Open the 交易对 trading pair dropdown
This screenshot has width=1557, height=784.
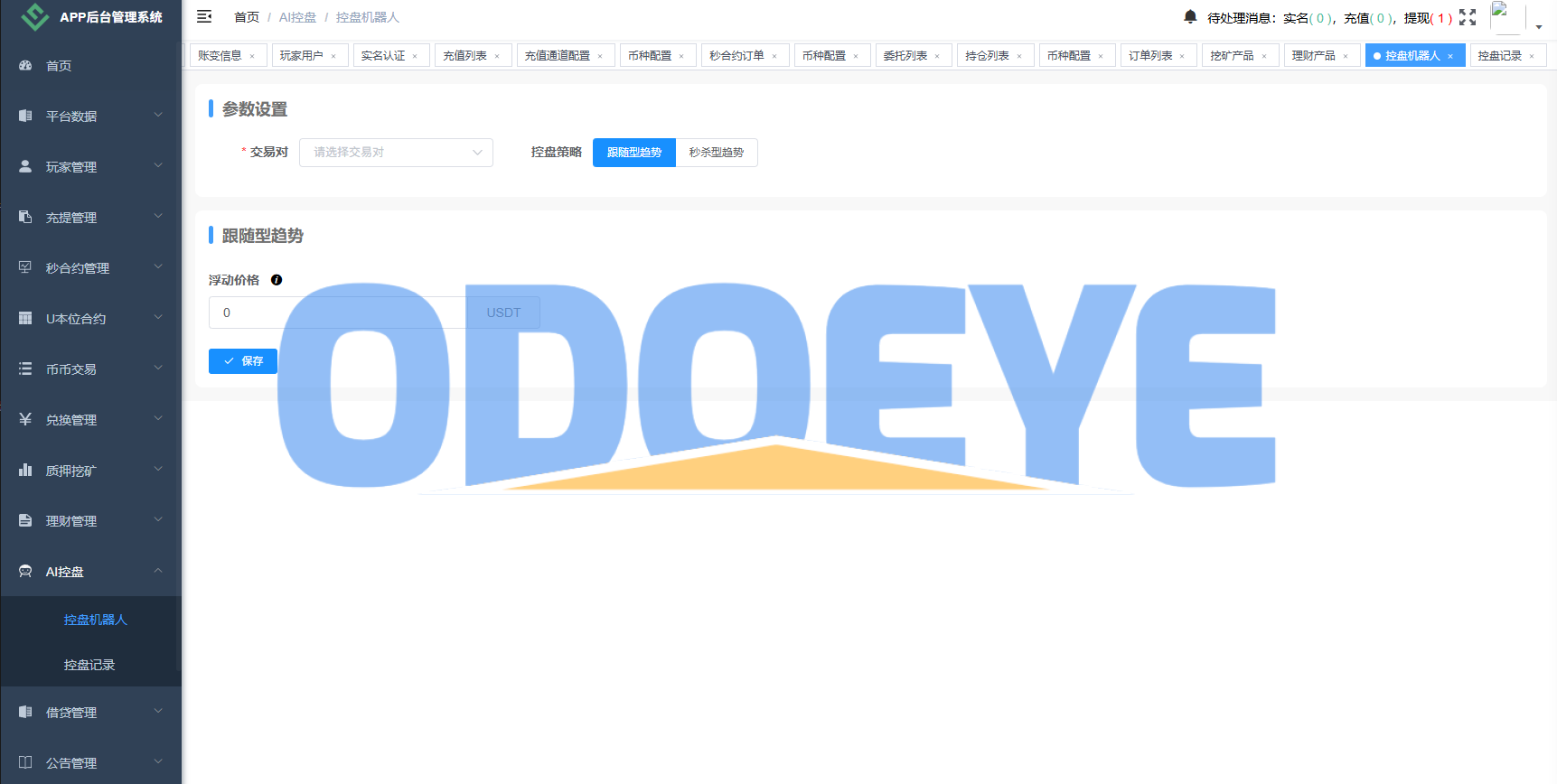pos(396,153)
